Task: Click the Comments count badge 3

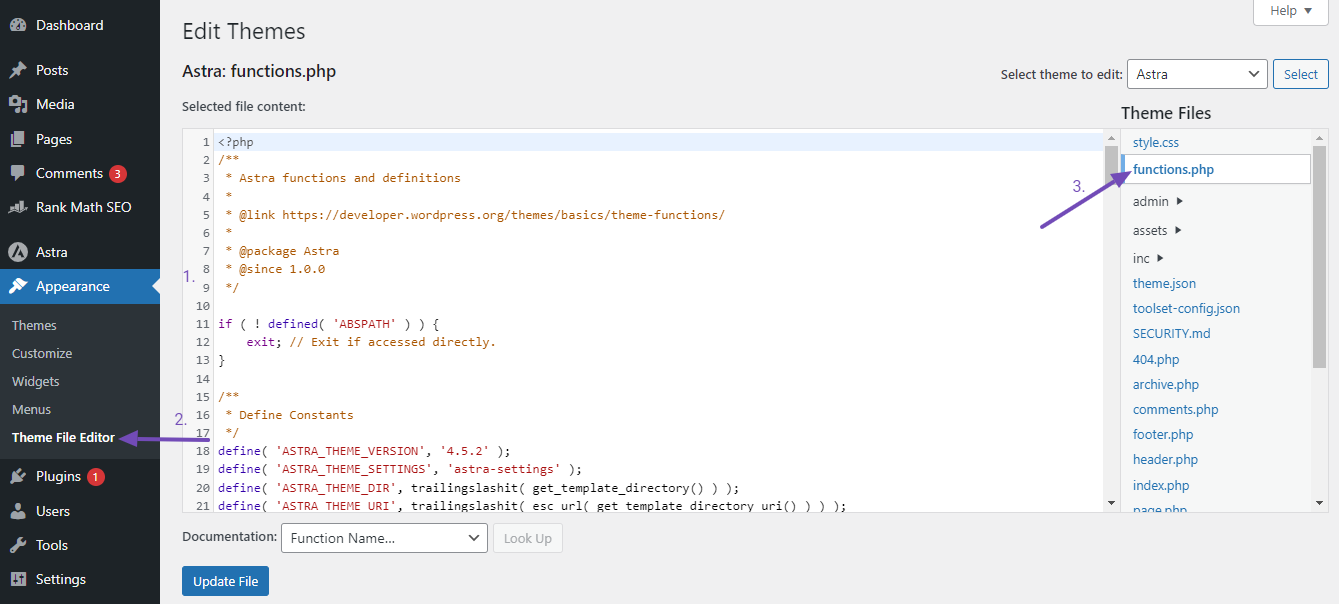Action: pos(118,174)
